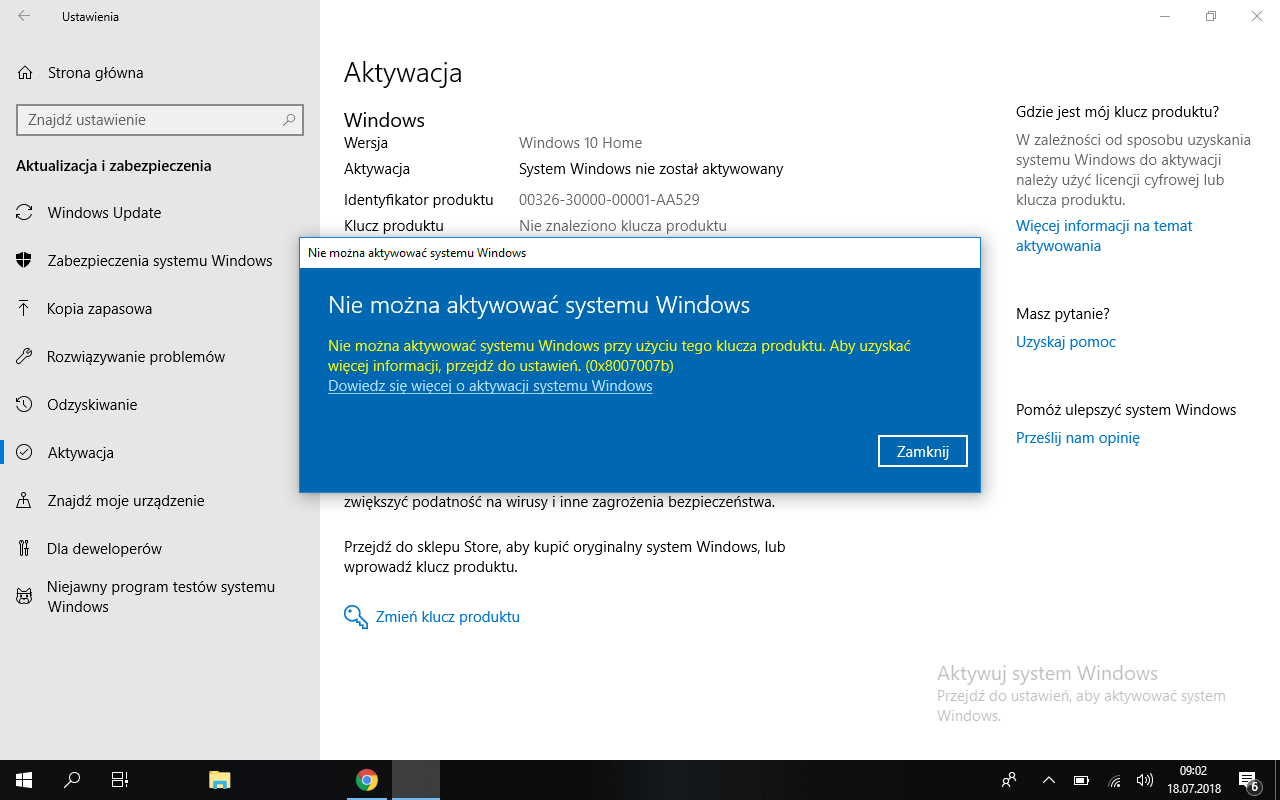Select Niejawny program testów systemu Windows
Viewport: 1280px width, 800px height.
coord(161,597)
